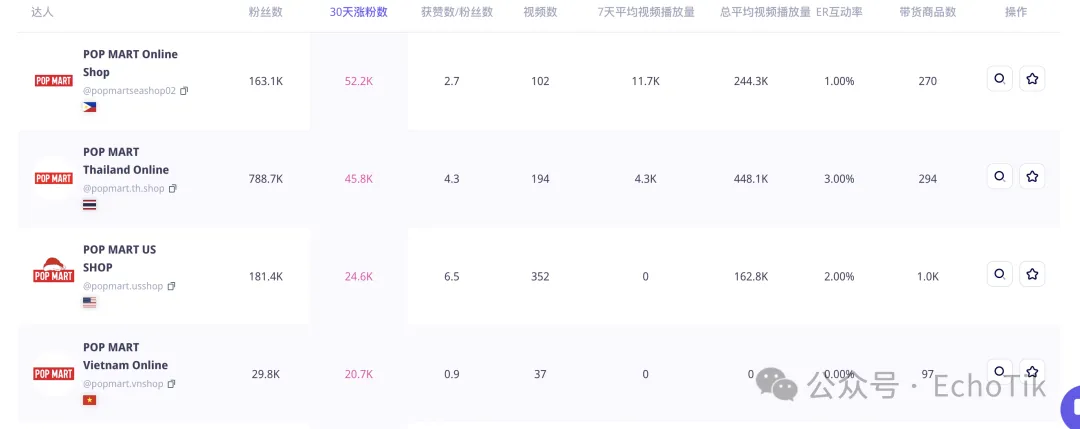Click Vietnam flag under POP MART Vietnam Online

click(90, 400)
